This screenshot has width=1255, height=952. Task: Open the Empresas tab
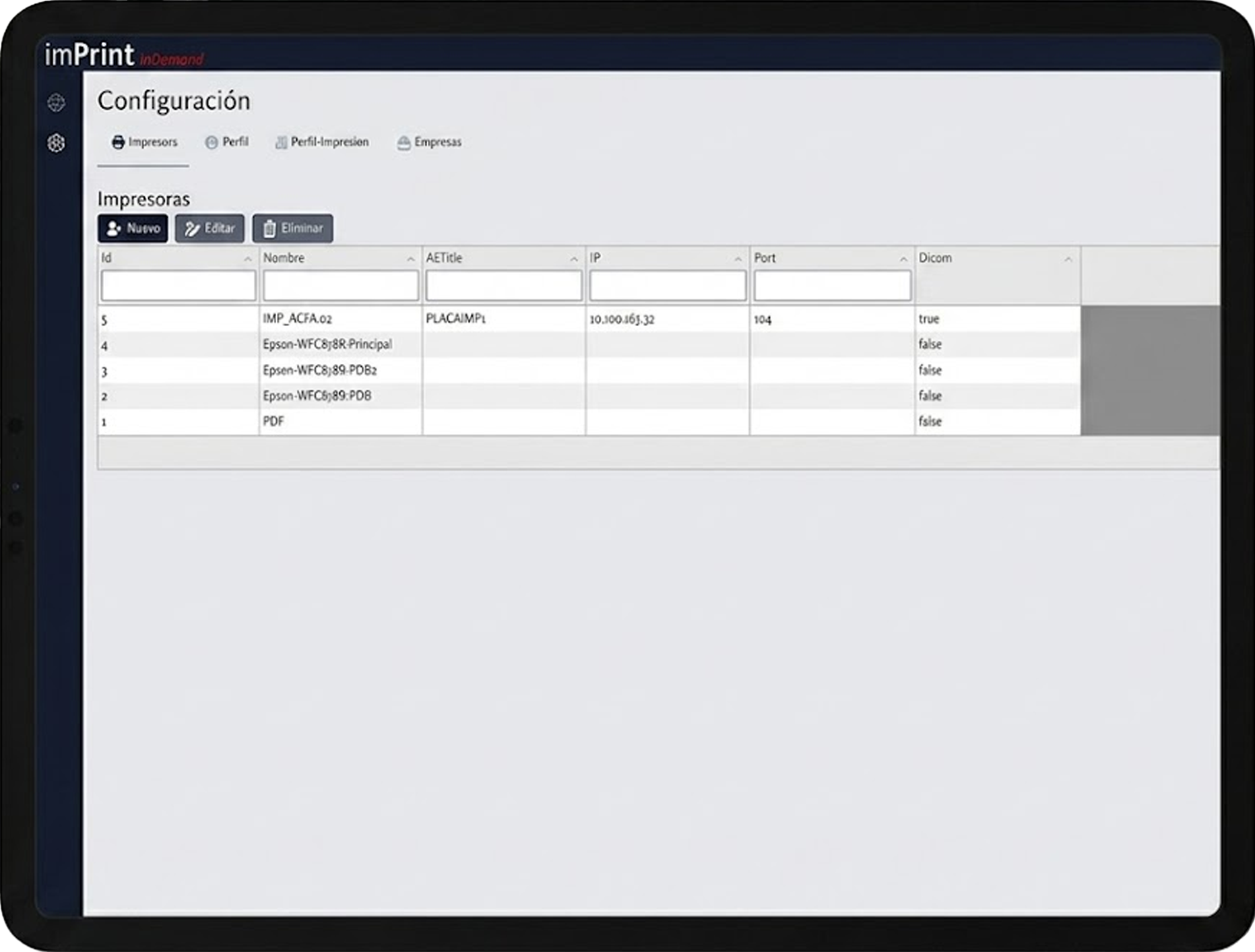pos(437,142)
